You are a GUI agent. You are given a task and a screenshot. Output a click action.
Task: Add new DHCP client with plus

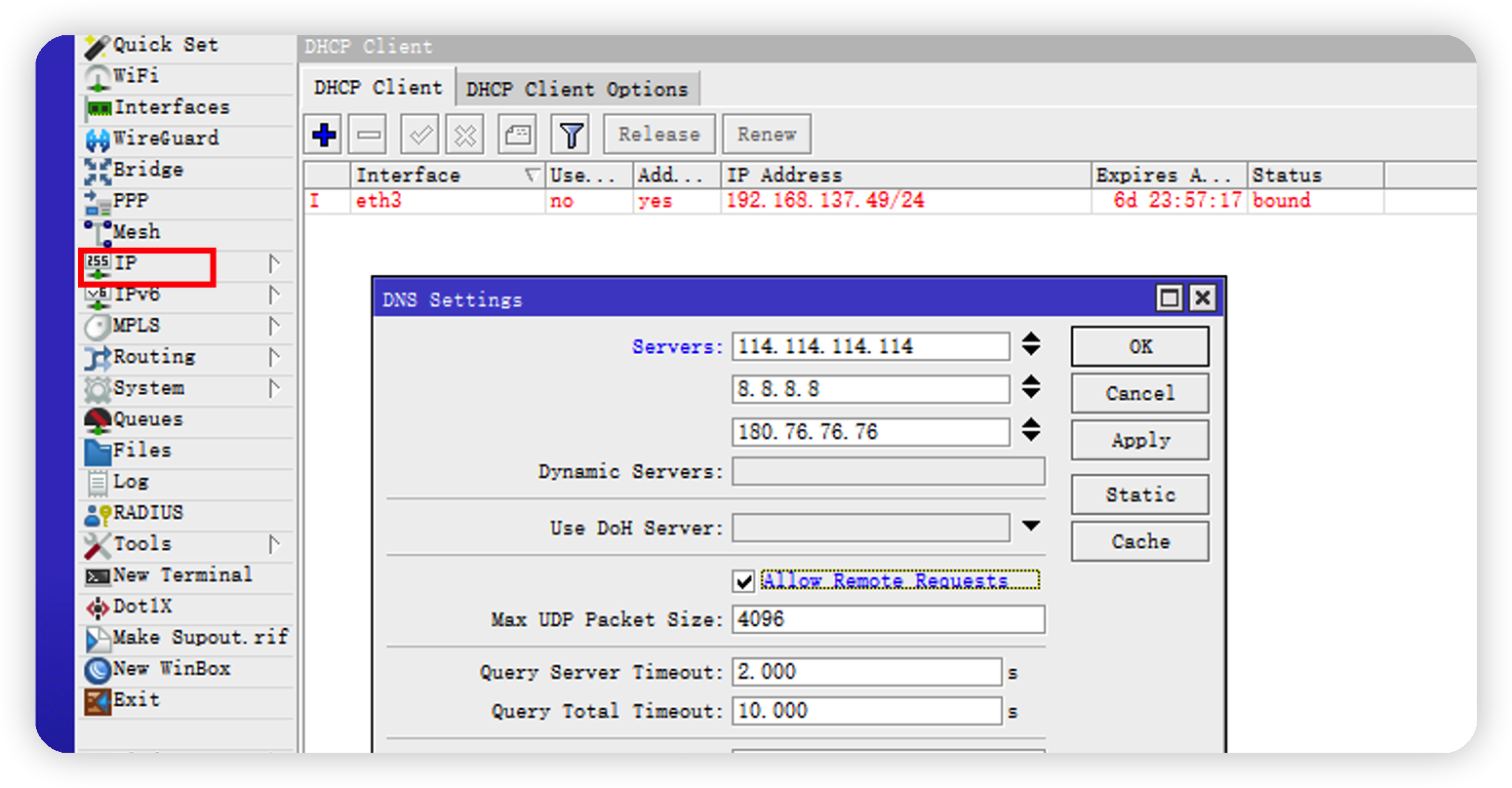pyautogui.click(x=324, y=135)
